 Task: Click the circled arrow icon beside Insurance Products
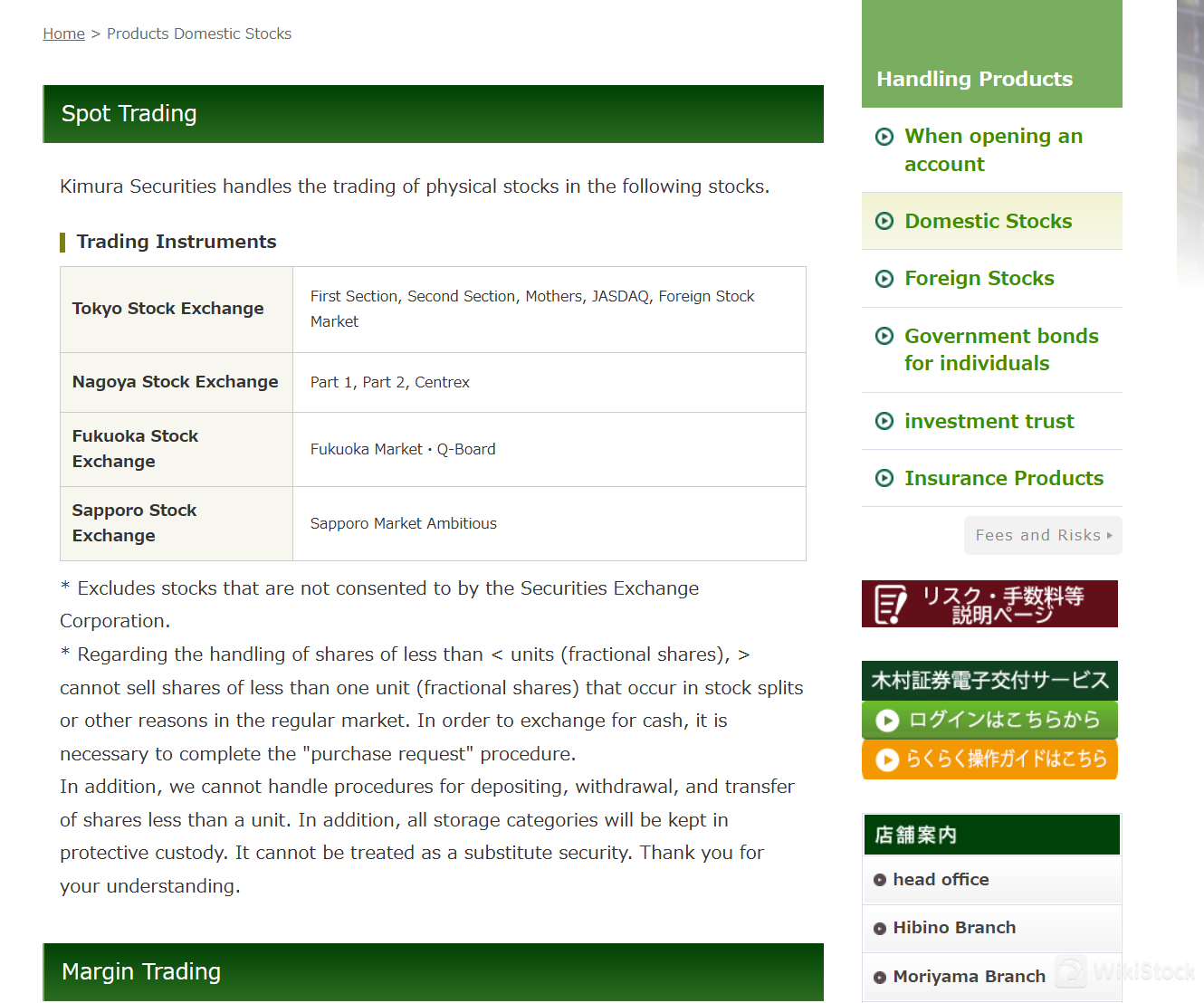(x=884, y=478)
